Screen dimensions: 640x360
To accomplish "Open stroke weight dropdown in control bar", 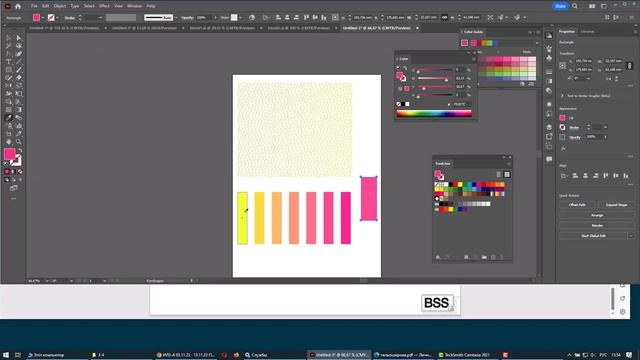I will point(101,18).
